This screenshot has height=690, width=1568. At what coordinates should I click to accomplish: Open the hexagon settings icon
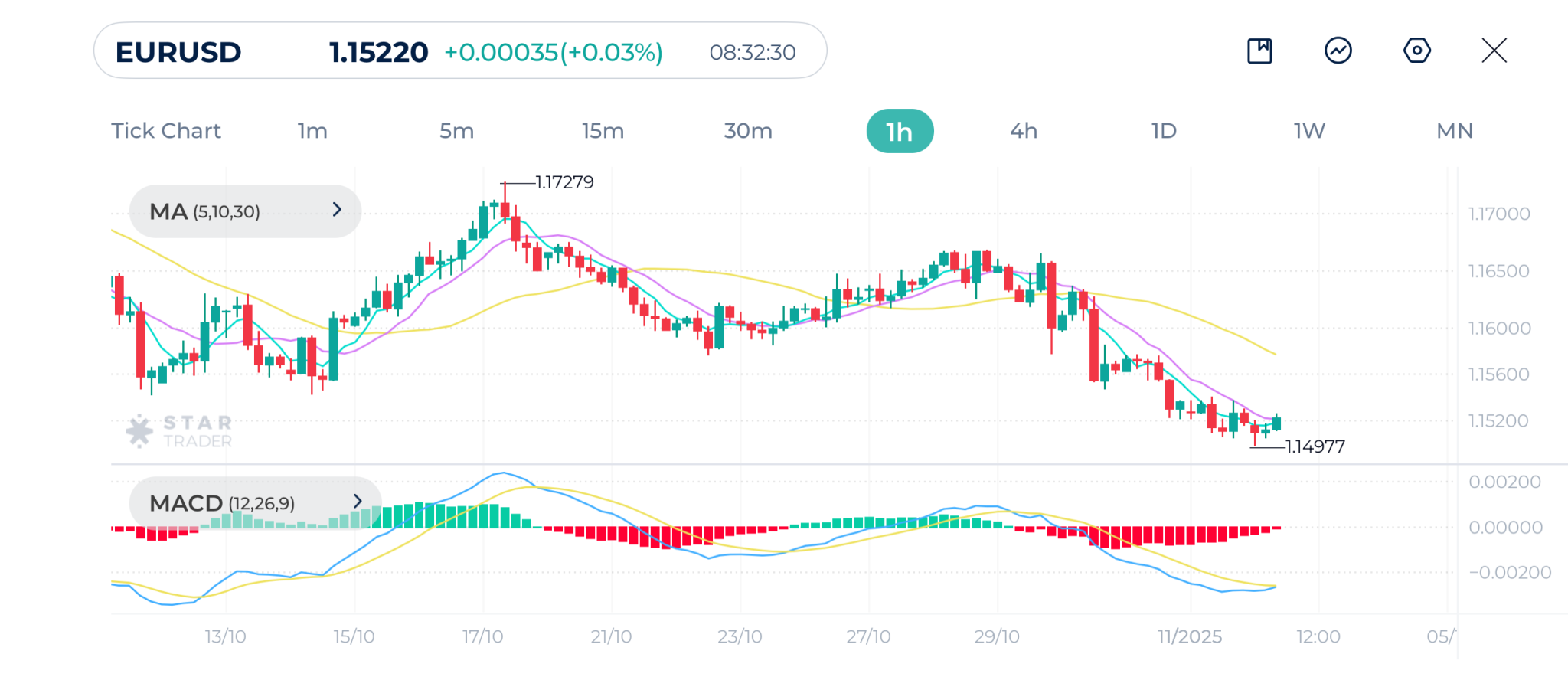[x=1416, y=51]
